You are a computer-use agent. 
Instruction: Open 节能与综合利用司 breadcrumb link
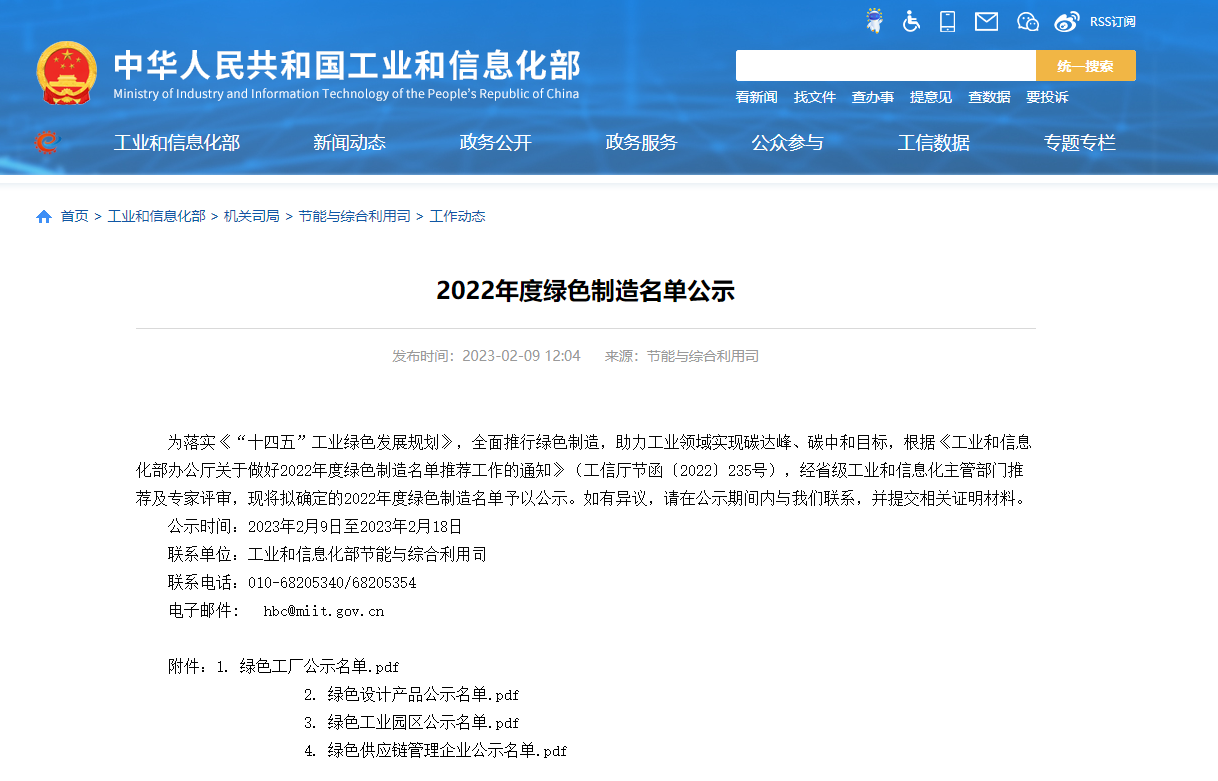[354, 215]
